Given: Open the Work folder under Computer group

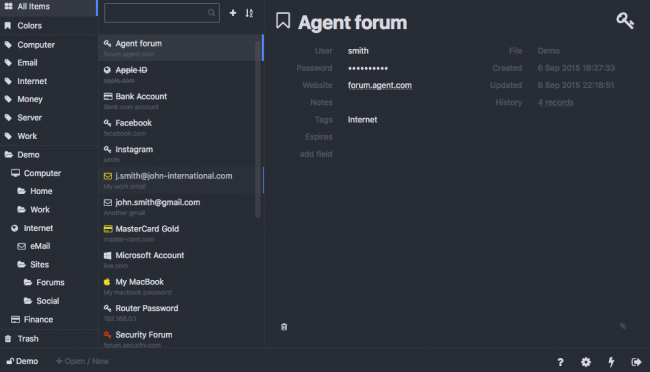Looking at the screenshot, I should click(48, 209).
